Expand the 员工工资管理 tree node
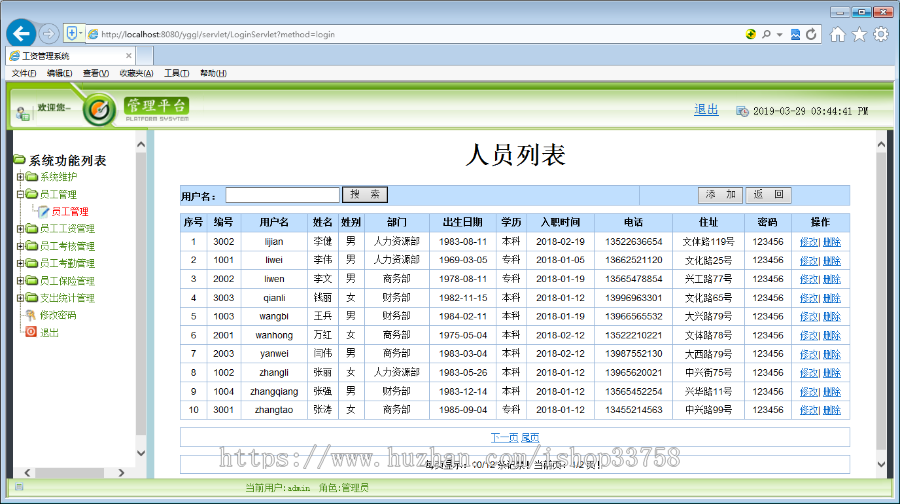 pyautogui.click(x=20, y=228)
